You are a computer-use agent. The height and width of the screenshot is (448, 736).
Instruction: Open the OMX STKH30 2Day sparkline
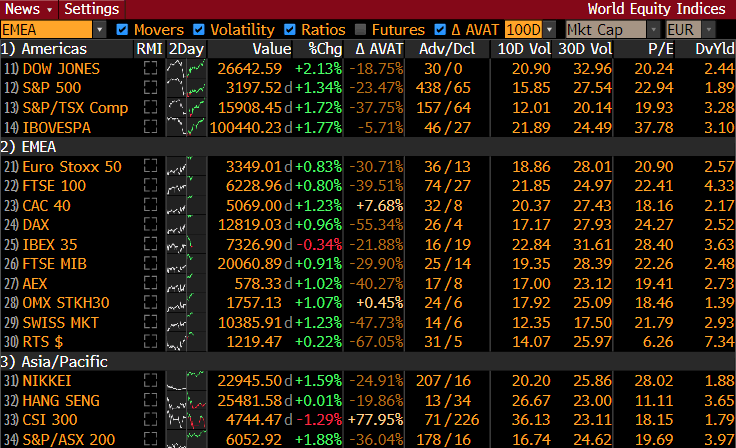tap(186, 303)
